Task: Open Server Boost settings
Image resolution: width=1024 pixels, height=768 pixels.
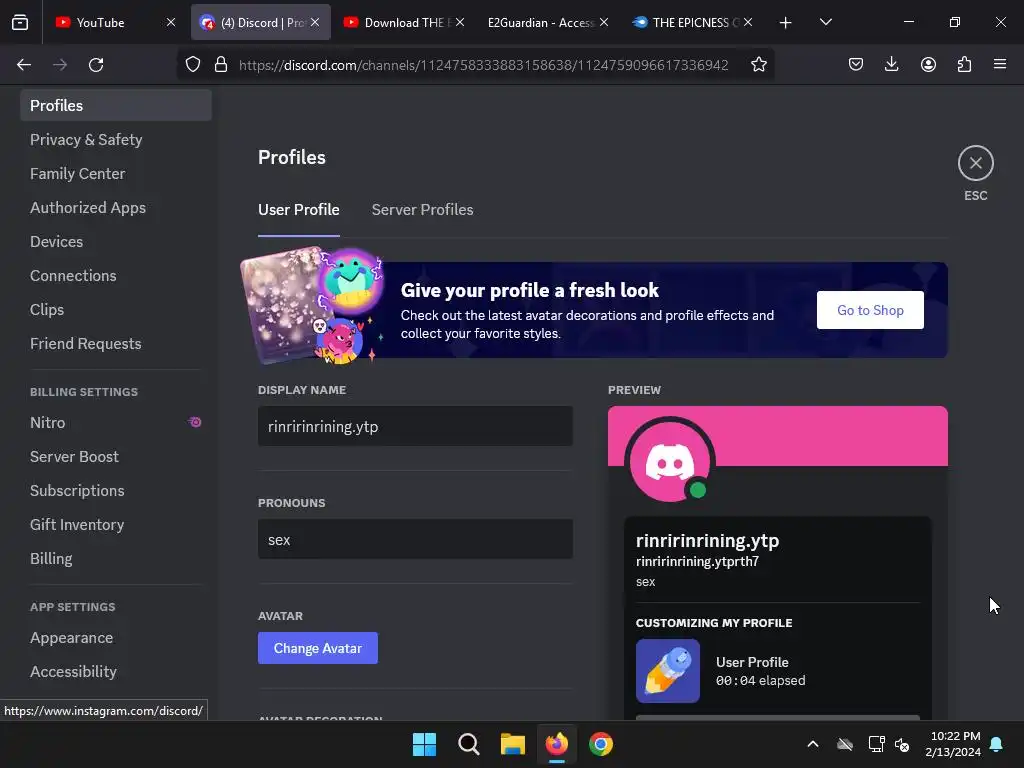Action: pyautogui.click(x=116, y=456)
